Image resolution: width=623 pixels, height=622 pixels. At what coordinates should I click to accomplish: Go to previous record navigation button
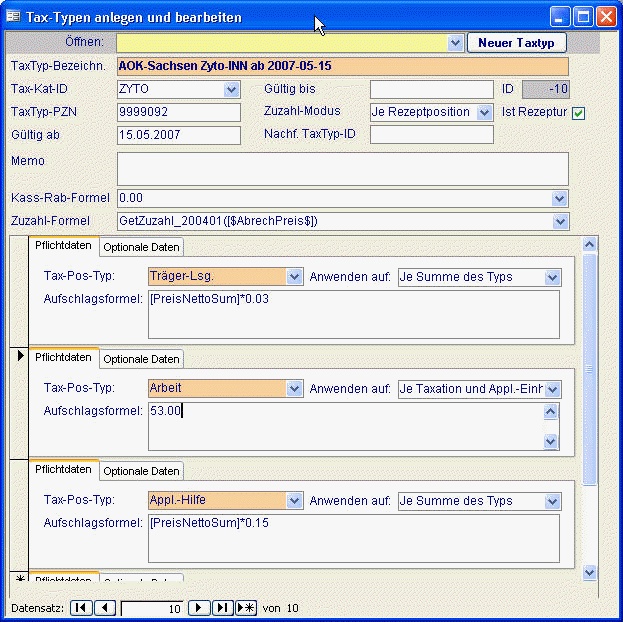(105, 608)
